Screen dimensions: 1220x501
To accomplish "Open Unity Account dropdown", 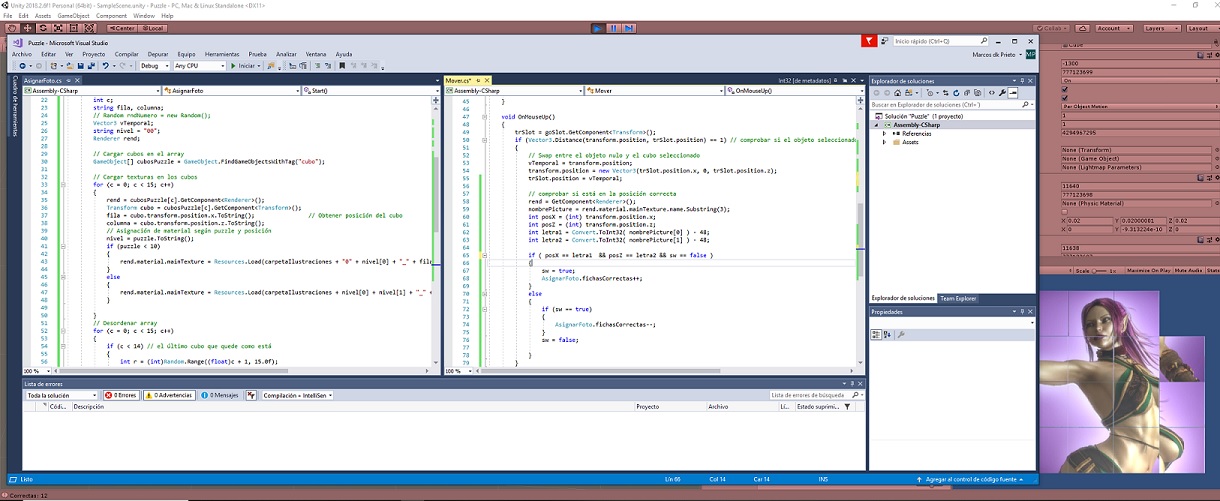I will pyautogui.click(x=1114, y=28).
